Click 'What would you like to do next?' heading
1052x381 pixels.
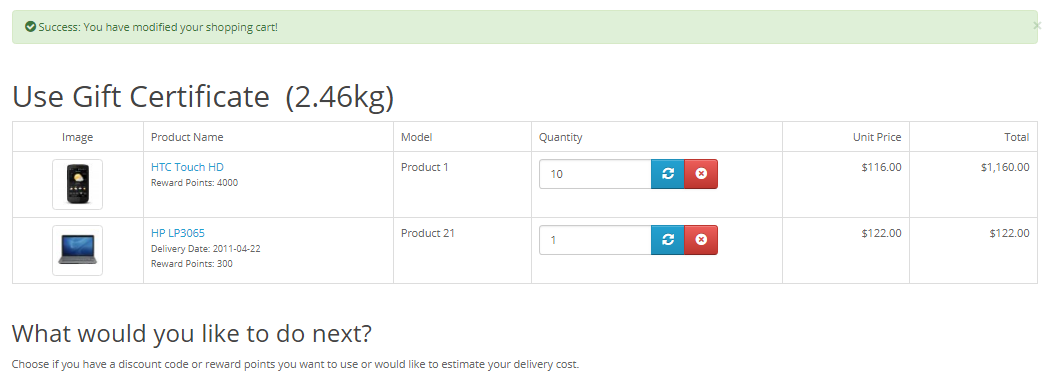(x=192, y=333)
